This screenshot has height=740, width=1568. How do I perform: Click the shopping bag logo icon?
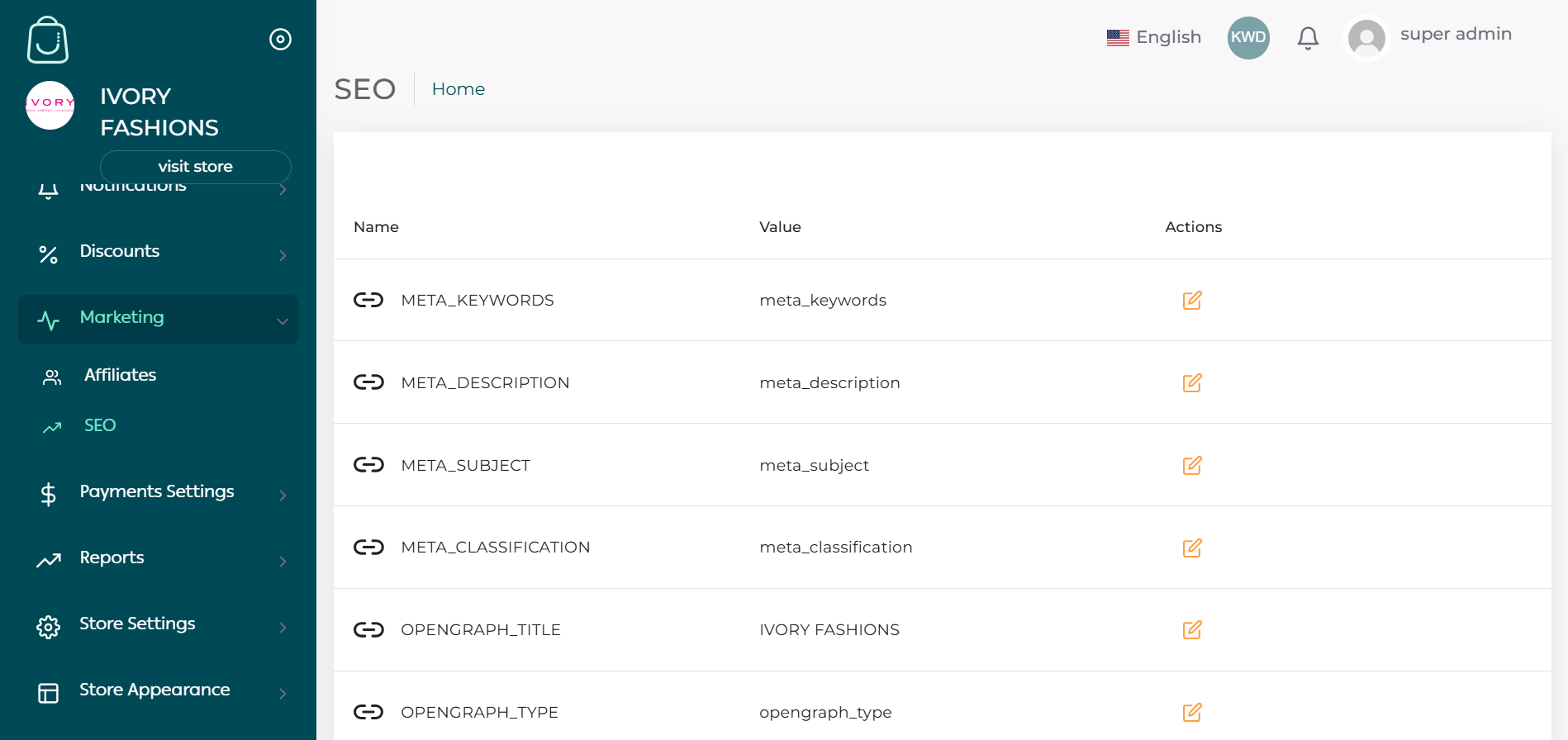click(48, 40)
